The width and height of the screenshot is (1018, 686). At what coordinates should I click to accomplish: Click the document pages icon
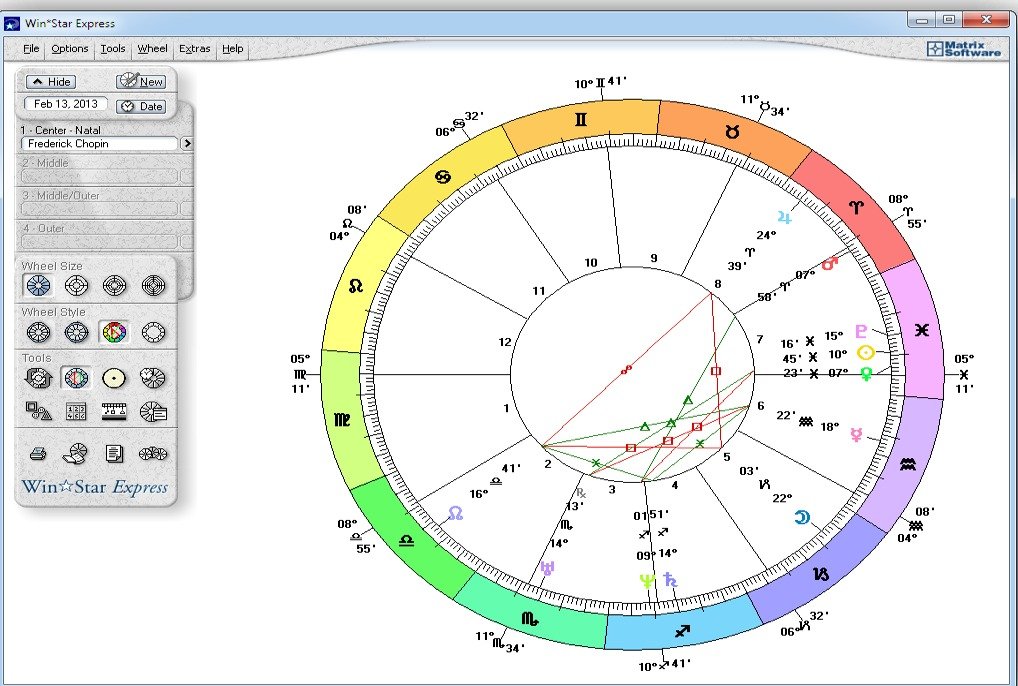tap(114, 454)
